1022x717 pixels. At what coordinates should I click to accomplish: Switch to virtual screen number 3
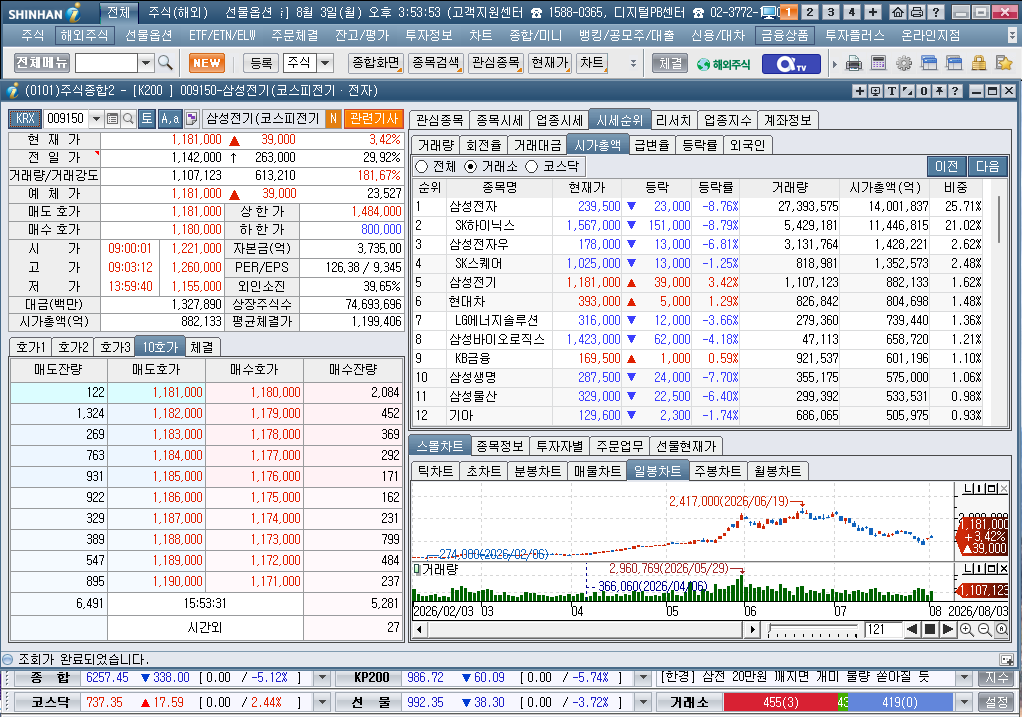click(830, 12)
